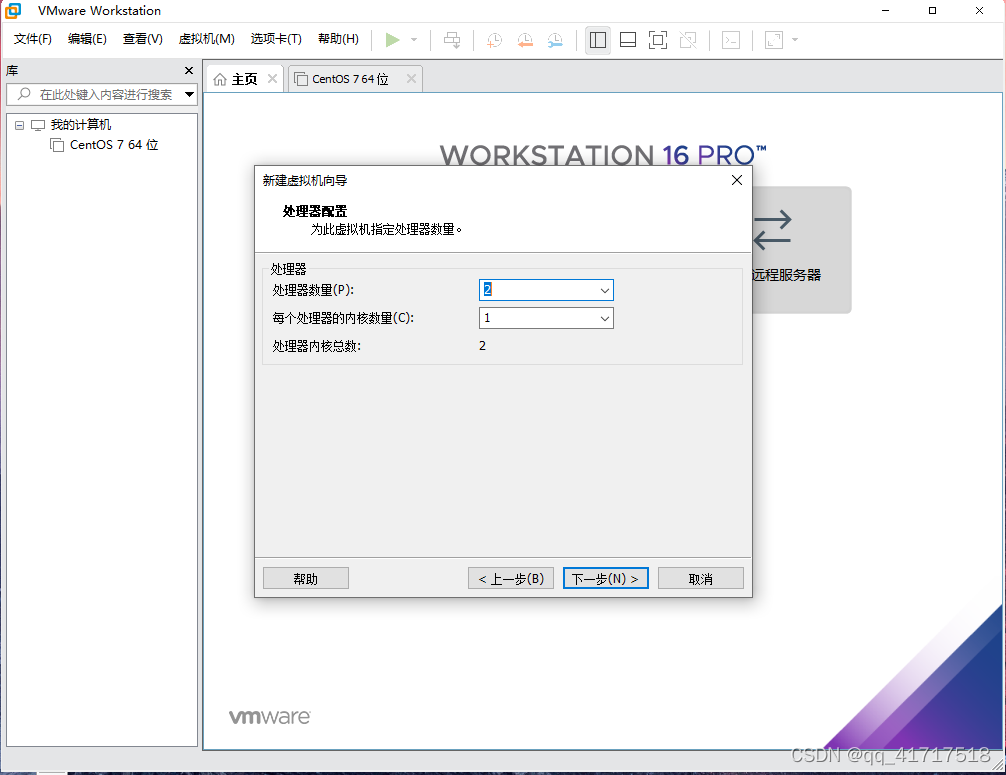Screen dimensions: 1006x775
Task: Click the home icon on 主页 tab
Action: click(220, 79)
